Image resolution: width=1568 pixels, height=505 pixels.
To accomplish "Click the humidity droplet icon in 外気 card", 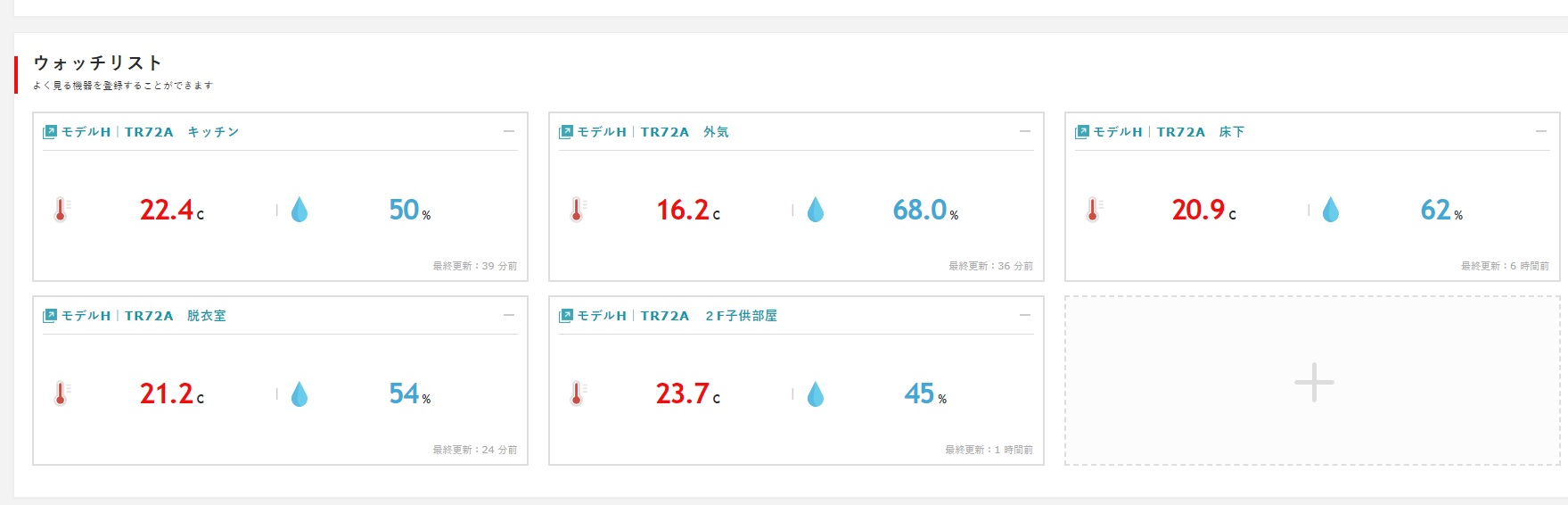I will pyautogui.click(x=816, y=210).
